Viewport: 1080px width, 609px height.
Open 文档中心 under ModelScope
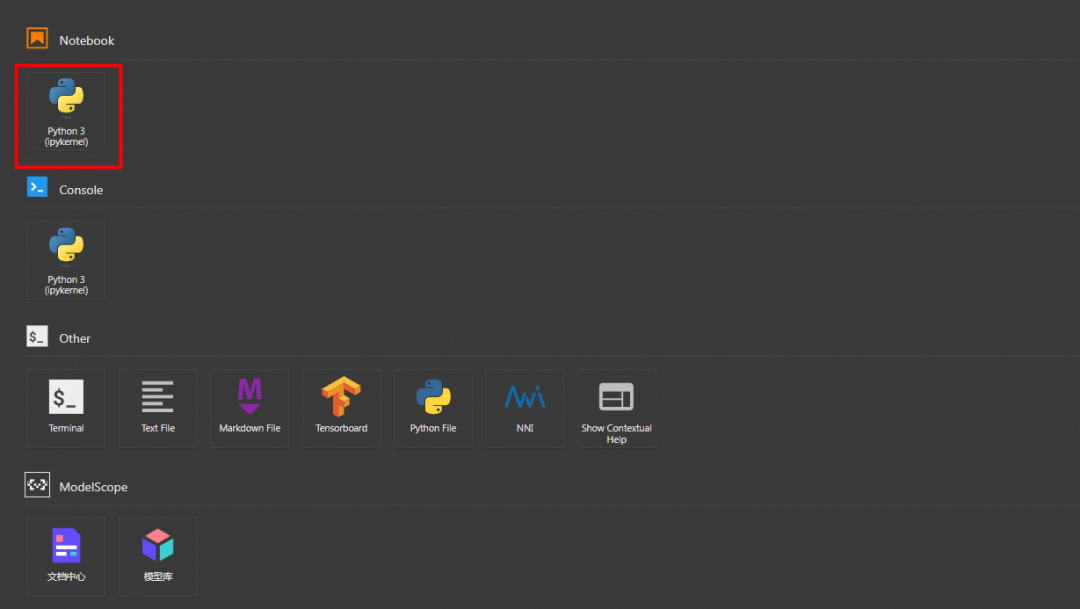(66, 556)
